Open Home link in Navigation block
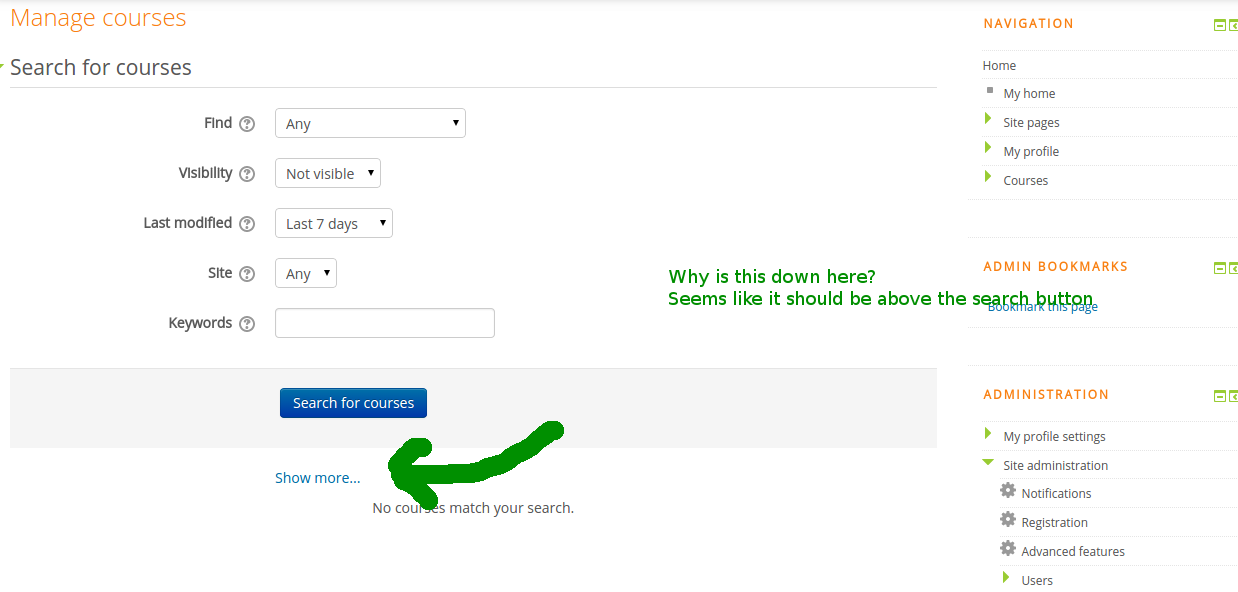1238x592 pixels. tap(999, 65)
